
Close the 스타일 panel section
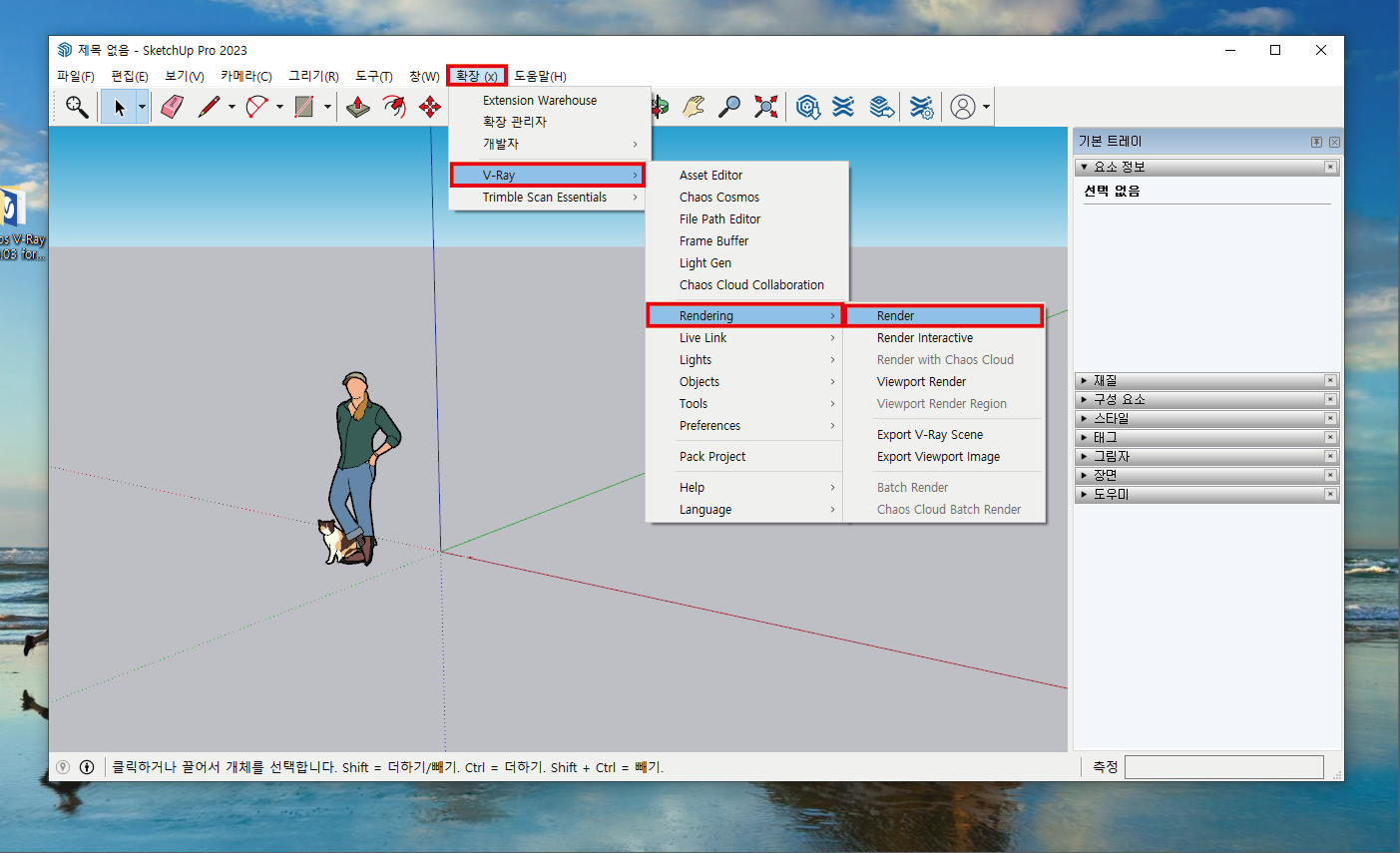1330,419
